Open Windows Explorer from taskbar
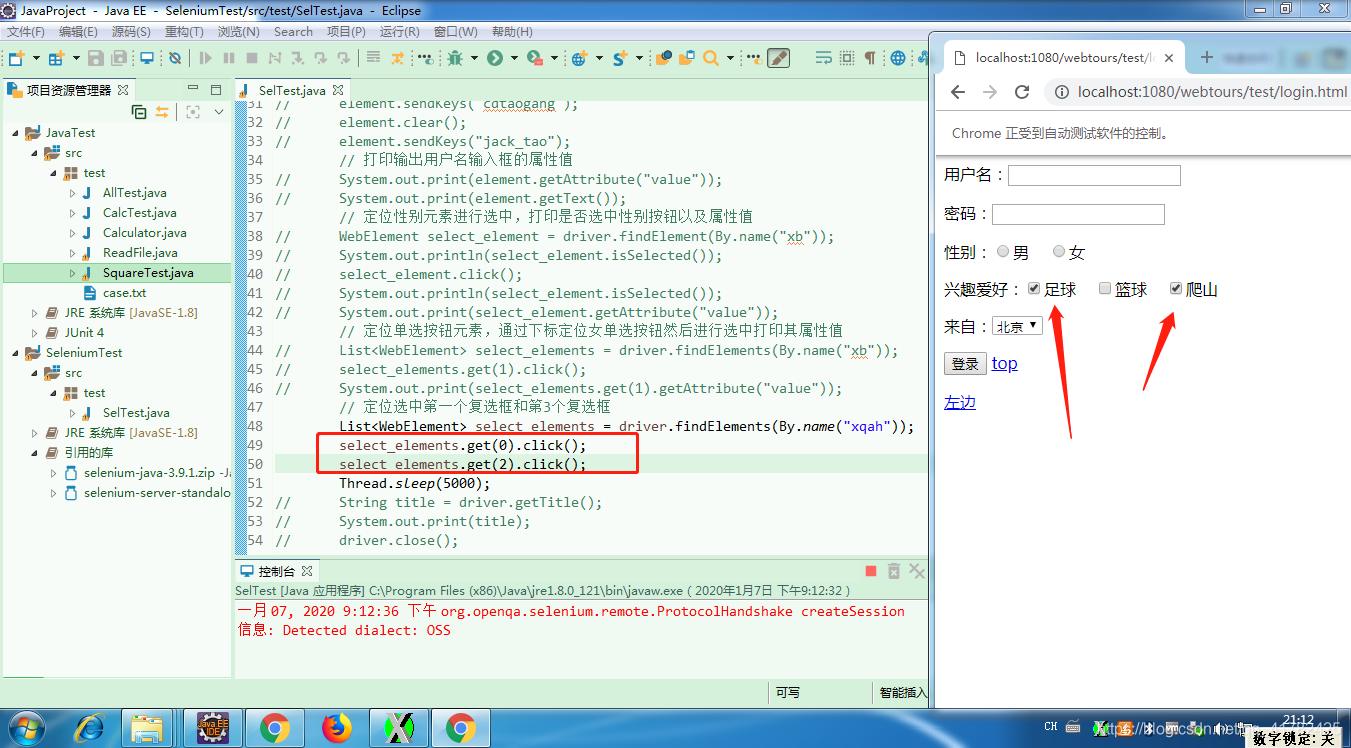Viewport: 1351px width, 748px height. [148, 729]
